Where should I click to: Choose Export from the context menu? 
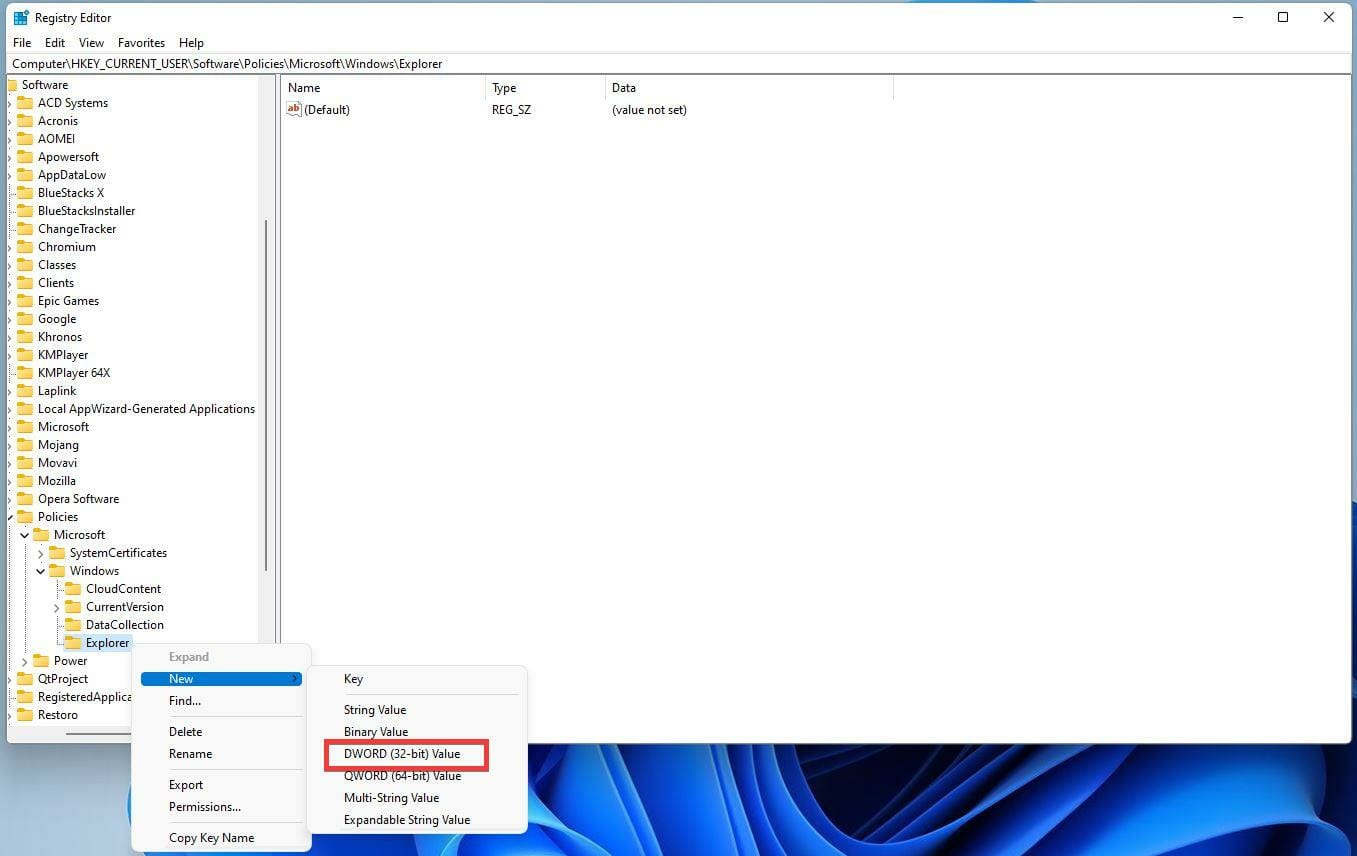coord(185,785)
